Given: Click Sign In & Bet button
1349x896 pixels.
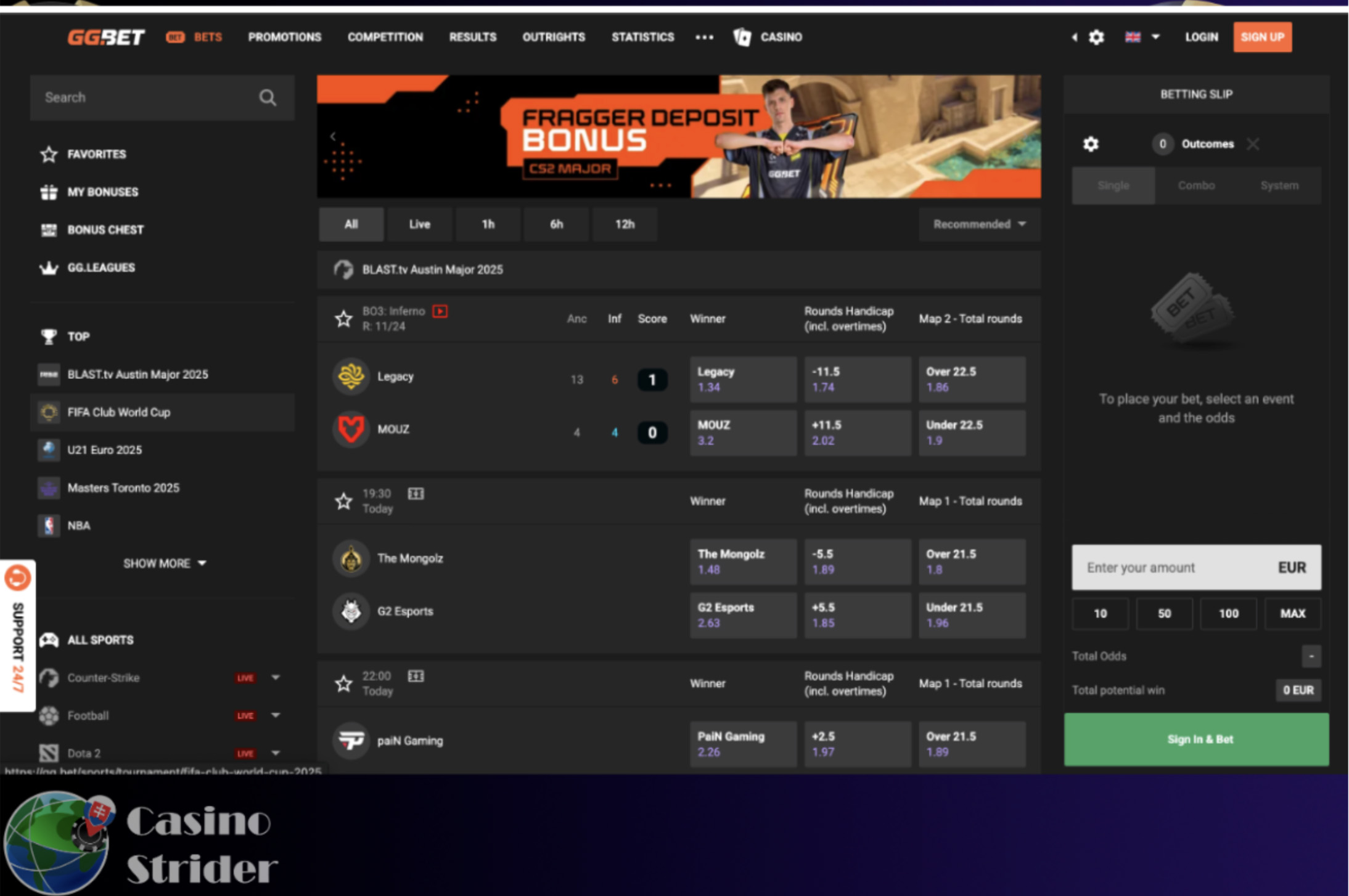Looking at the screenshot, I should (1196, 739).
